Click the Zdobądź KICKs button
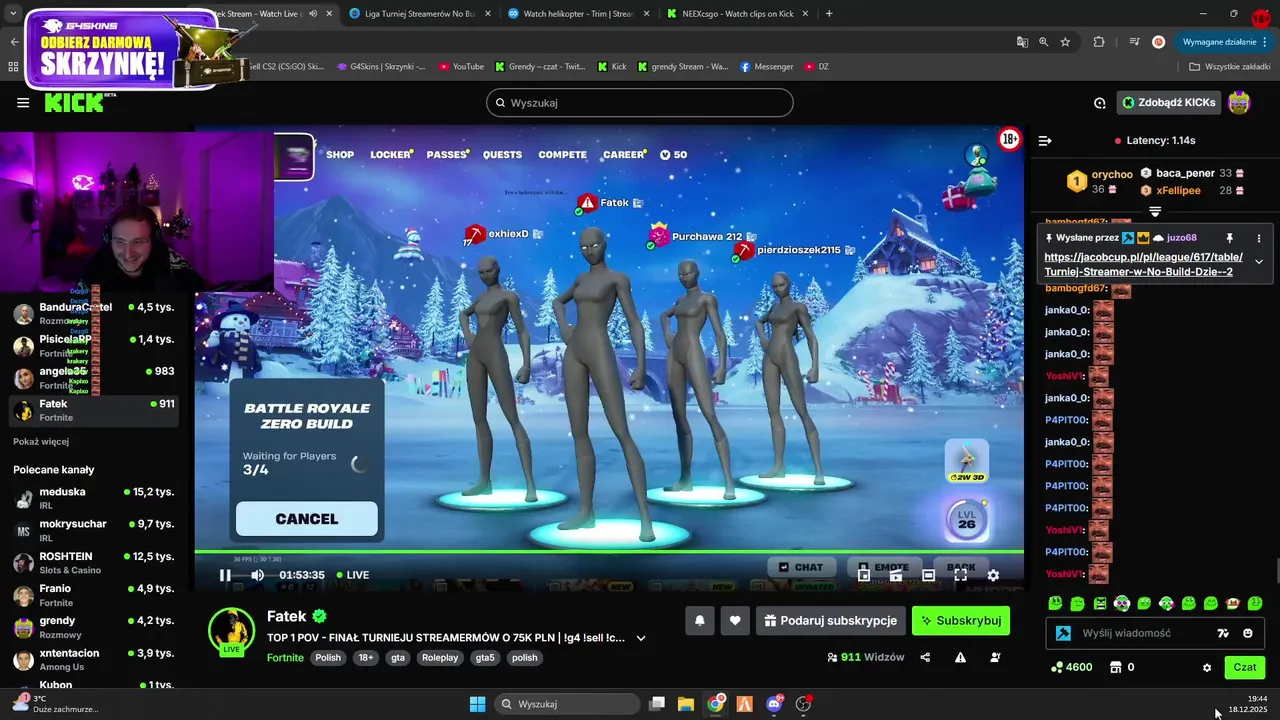This screenshot has width=1280, height=720. [x=1168, y=103]
